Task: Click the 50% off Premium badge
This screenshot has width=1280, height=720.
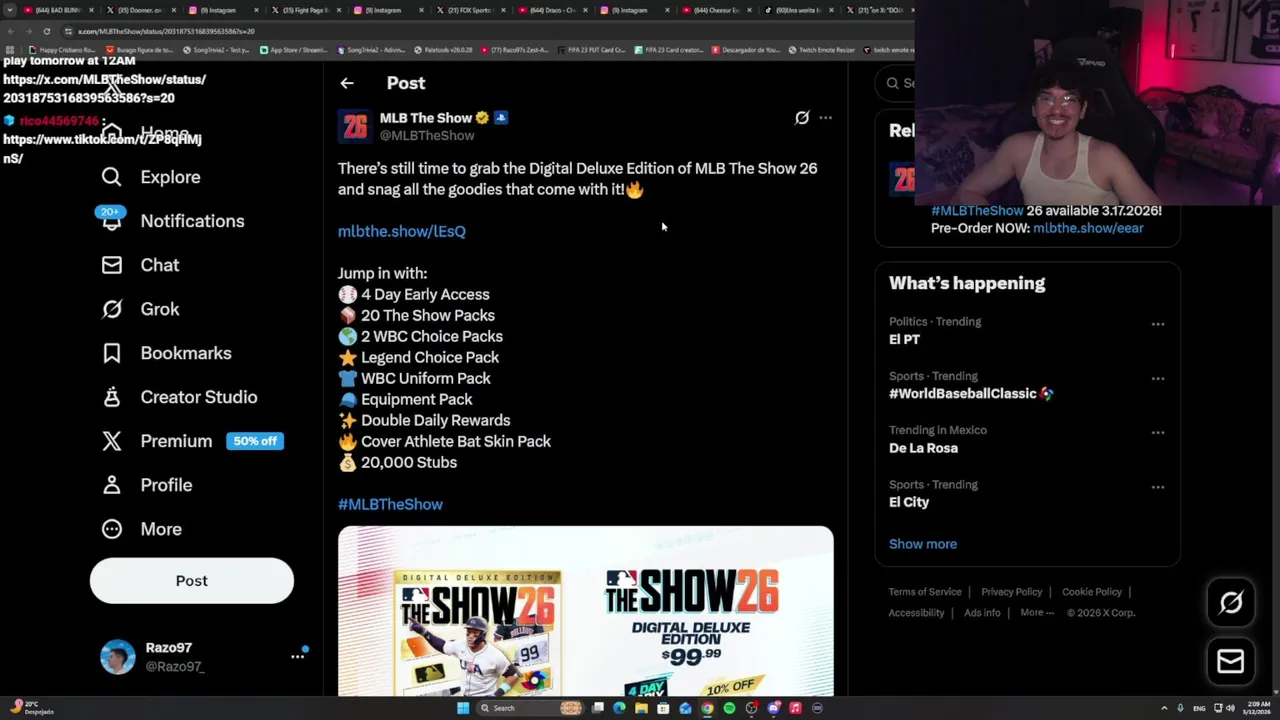Action: pyautogui.click(x=254, y=441)
